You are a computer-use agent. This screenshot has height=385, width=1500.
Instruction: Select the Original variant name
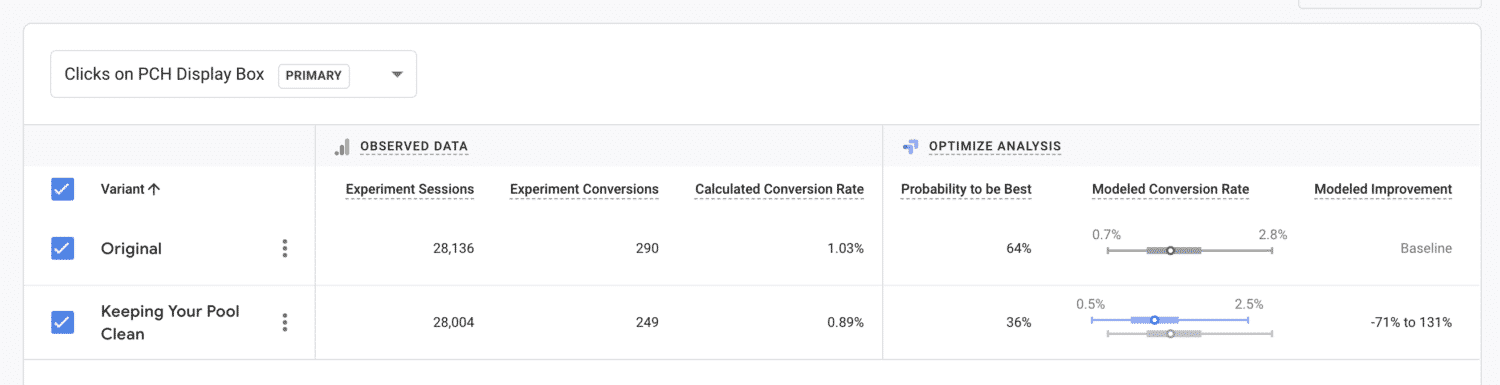point(131,249)
